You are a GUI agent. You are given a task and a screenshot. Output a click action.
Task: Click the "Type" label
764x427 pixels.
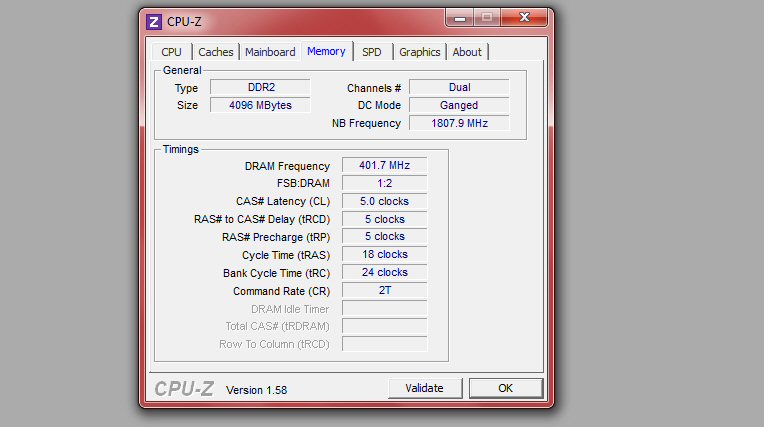pos(186,88)
